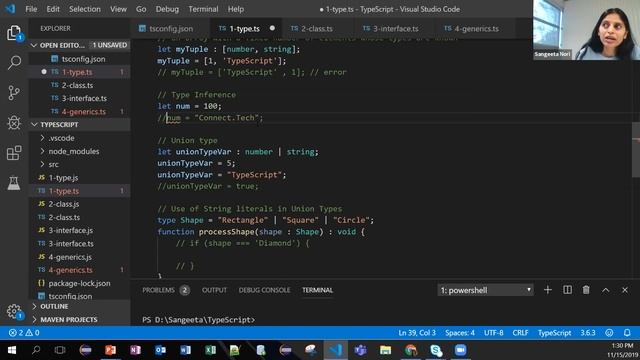Click errors and warnings count in status bar
This screenshot has height=360, width=640.
(x=24, y=333)
